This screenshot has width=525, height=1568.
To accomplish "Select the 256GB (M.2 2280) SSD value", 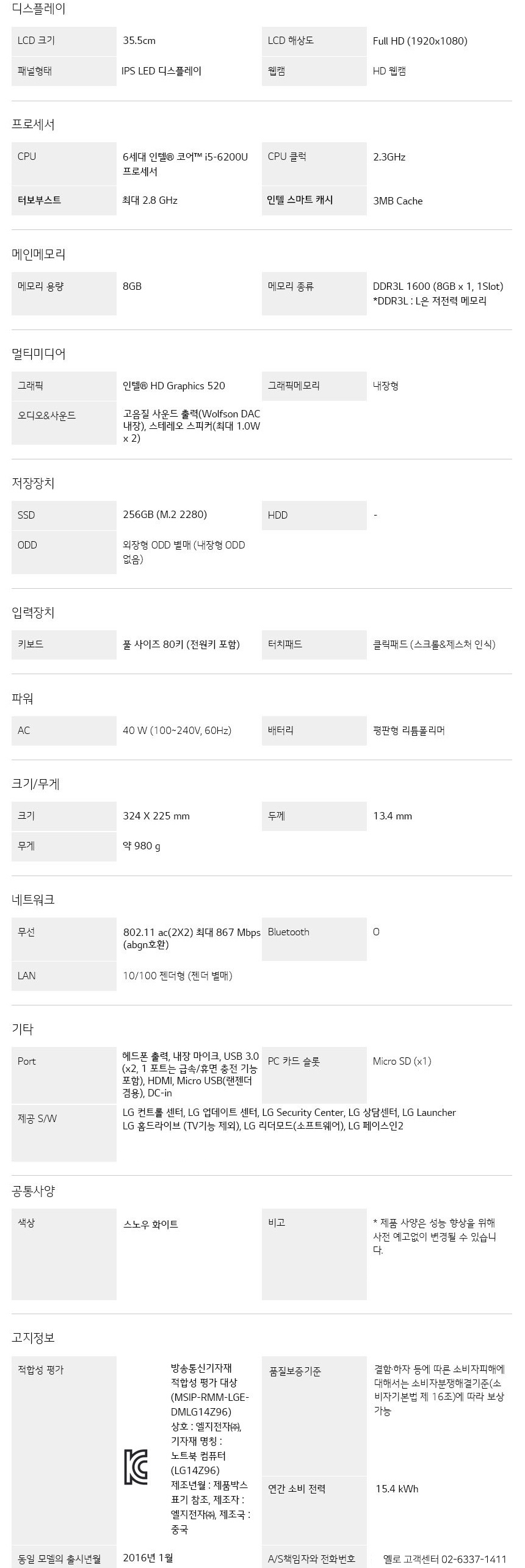I will 165,514.
